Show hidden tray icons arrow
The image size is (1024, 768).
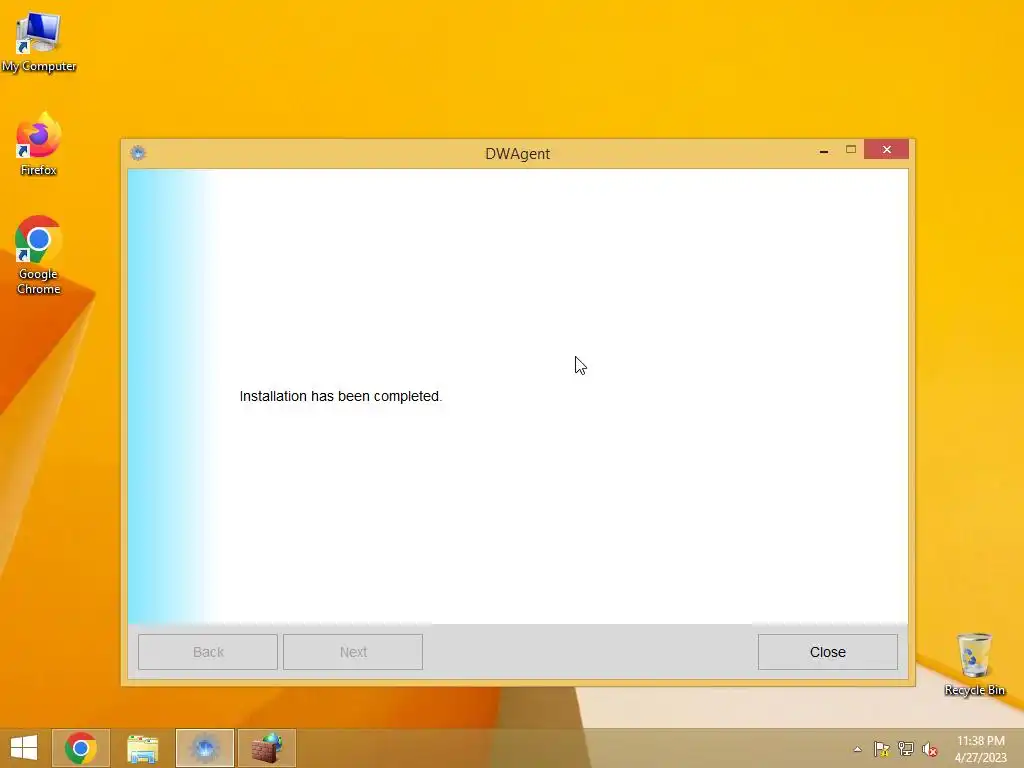click(857, 749)
